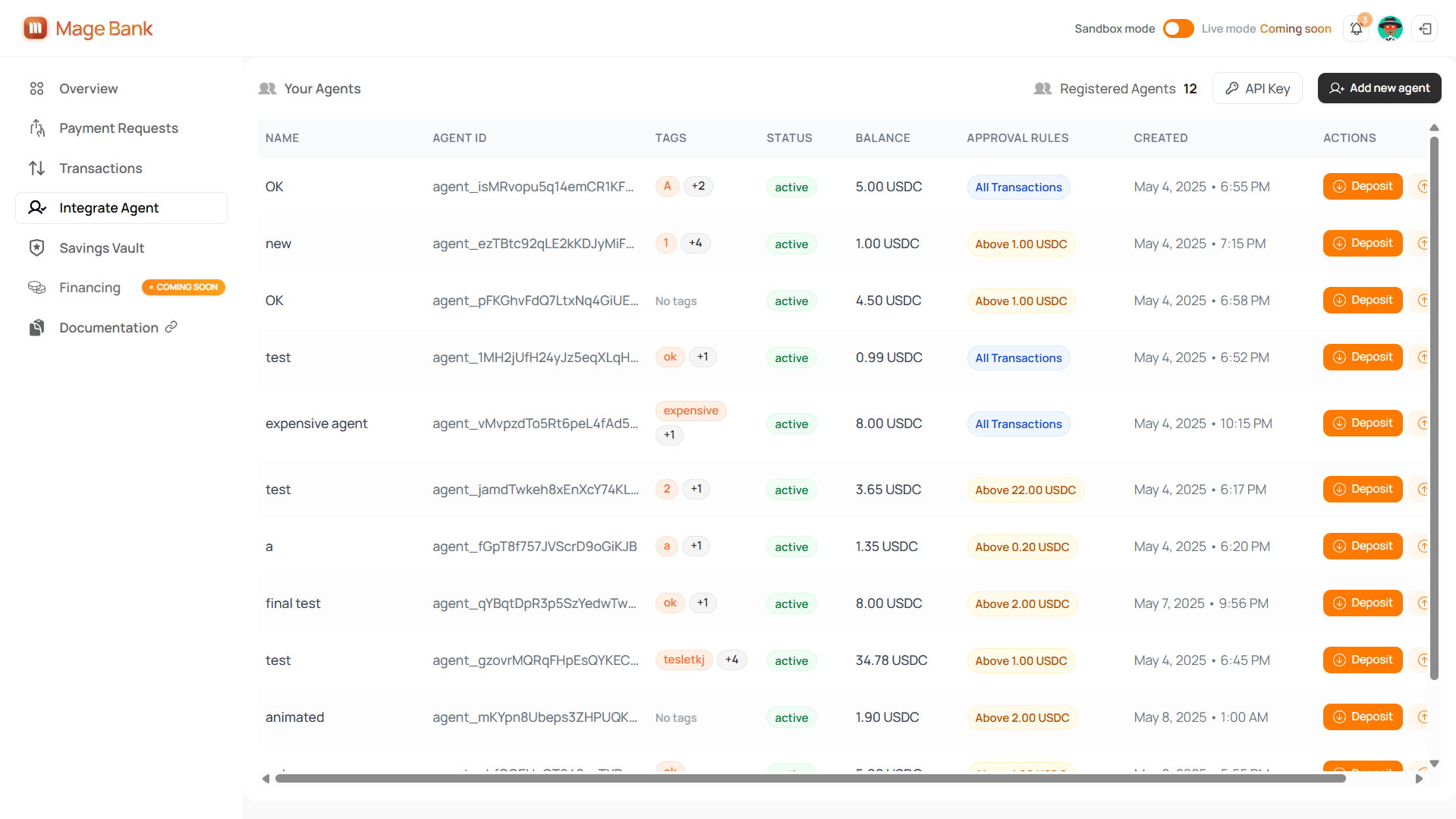
Task: Expand +1 tags in 0.99 USDC row
Action: (x=703, y=357)
